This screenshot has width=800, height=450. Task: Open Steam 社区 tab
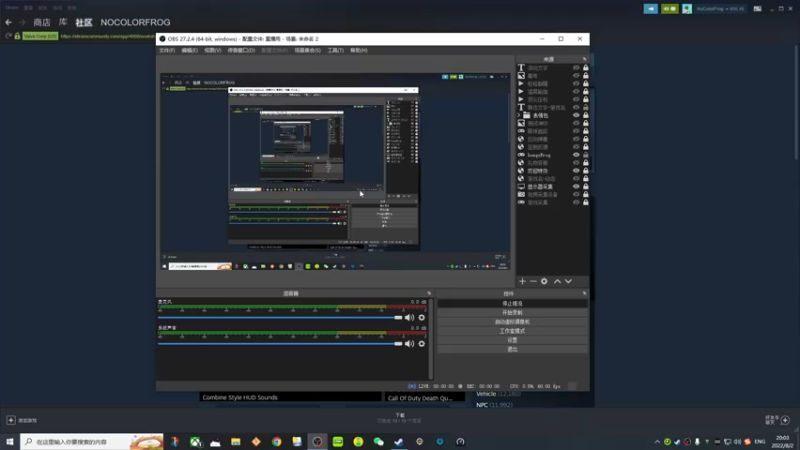(84, 22)
